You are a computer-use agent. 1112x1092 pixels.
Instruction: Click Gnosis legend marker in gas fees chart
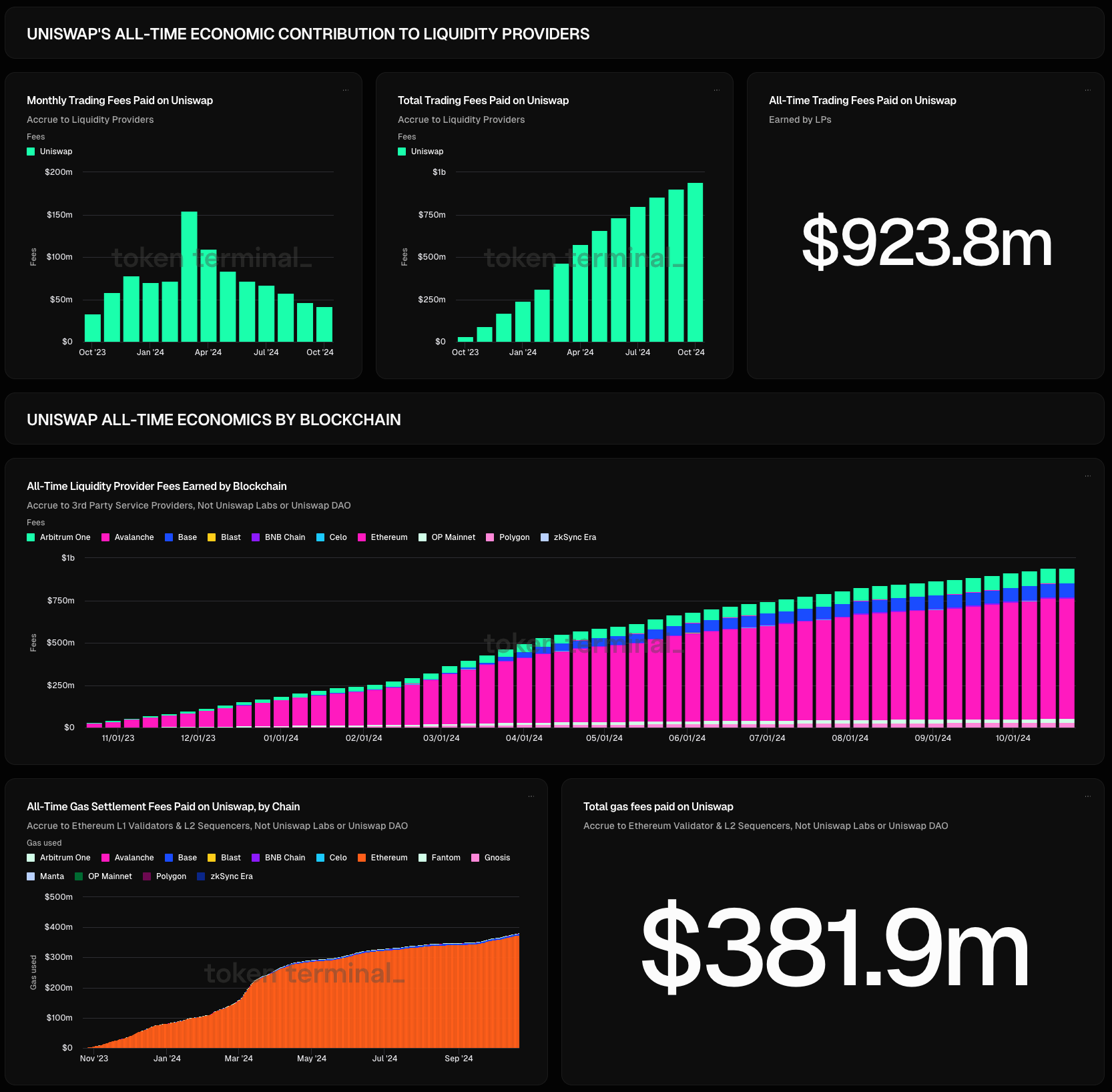(475, 858)
